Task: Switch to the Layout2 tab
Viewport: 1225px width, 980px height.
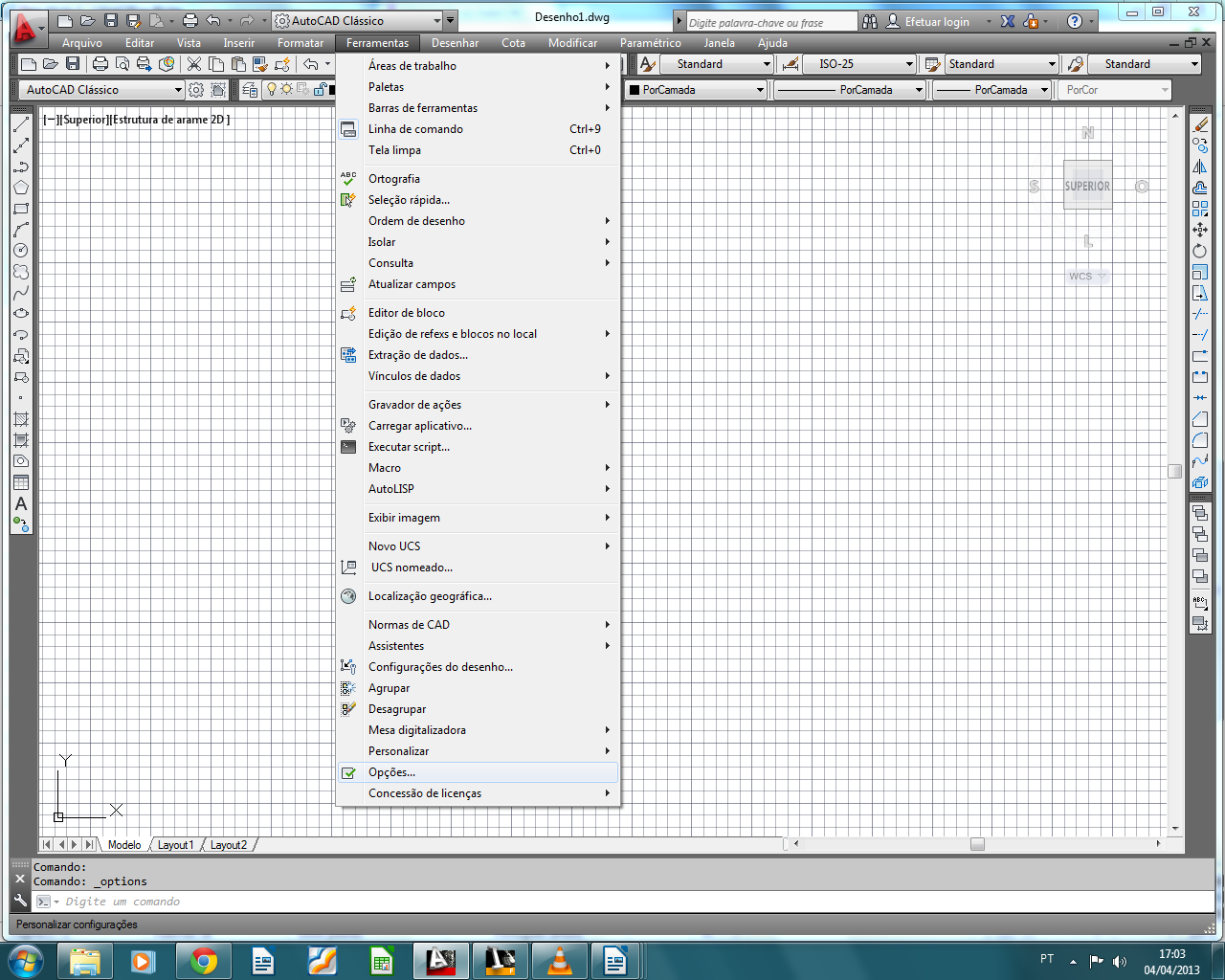Action: tap(229, 845)
